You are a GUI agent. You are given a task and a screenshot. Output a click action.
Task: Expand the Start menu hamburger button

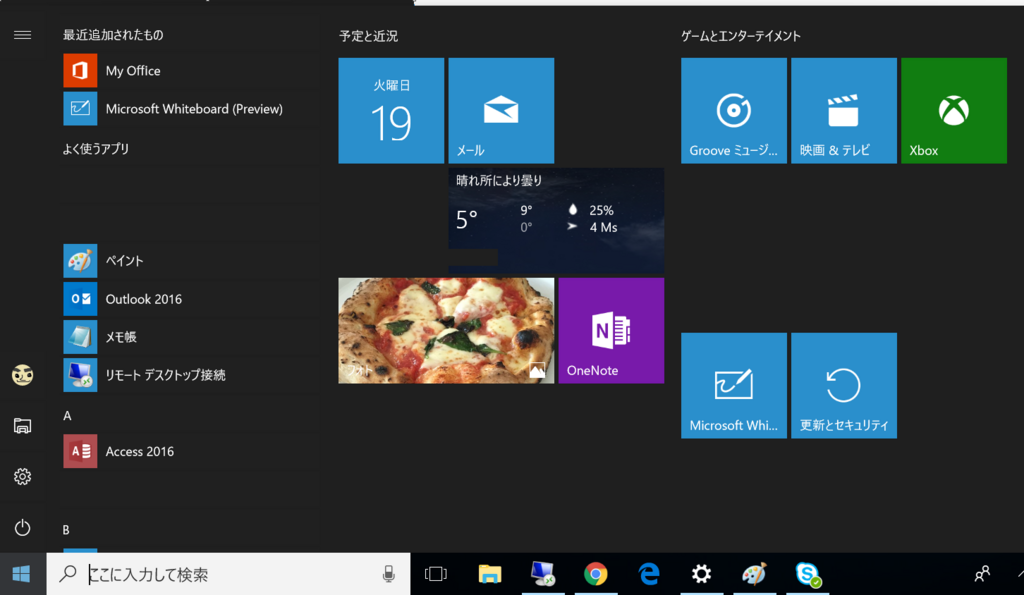pyautogui.click(x=22, y=35)
